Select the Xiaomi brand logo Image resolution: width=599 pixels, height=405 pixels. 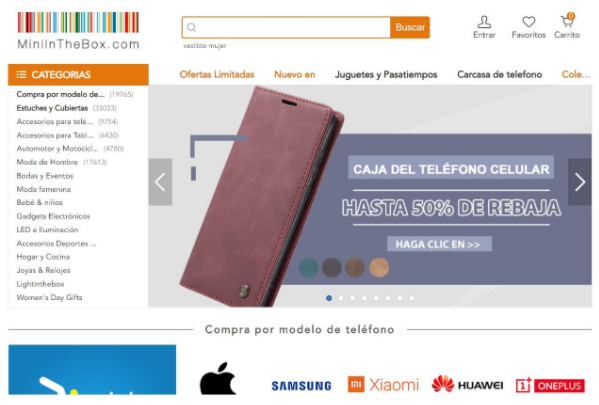tap(383, 384)
